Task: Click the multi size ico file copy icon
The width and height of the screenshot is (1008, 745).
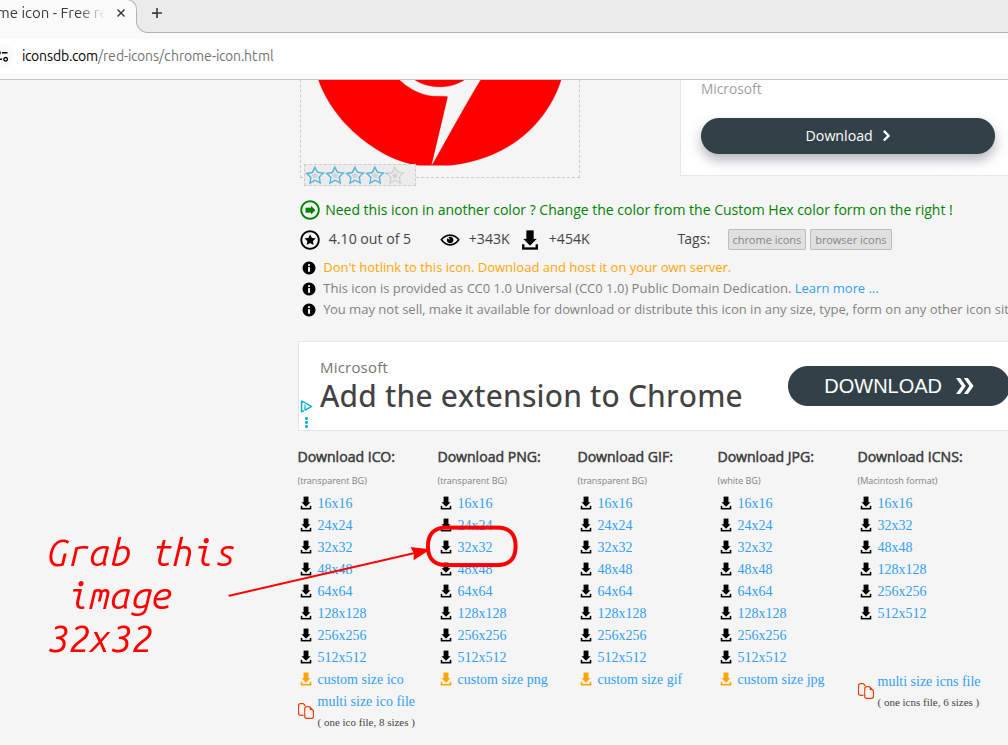Action: [306, 711]
